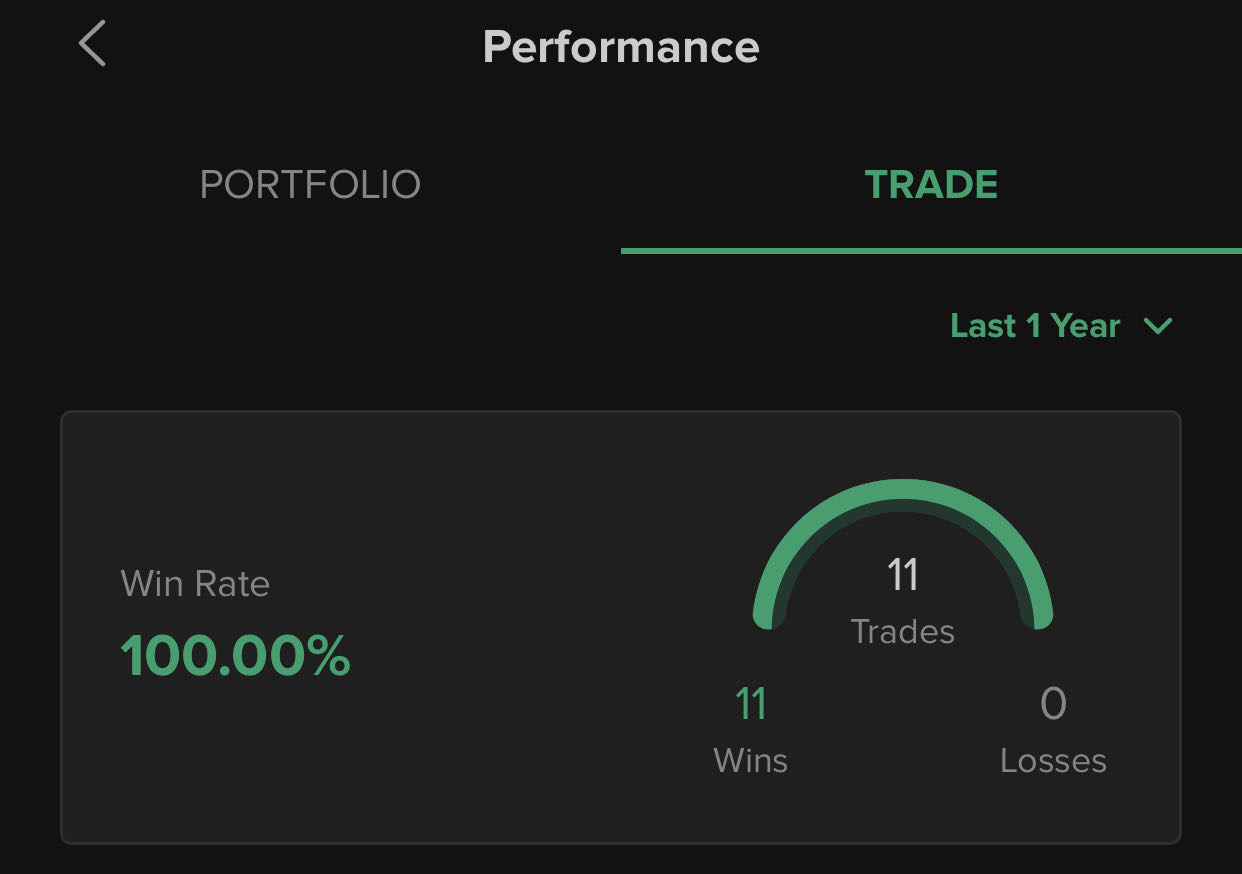Tap the right end of gauge arc
This screenshot has height=874, width=1242.
(x=1040, y=615)
